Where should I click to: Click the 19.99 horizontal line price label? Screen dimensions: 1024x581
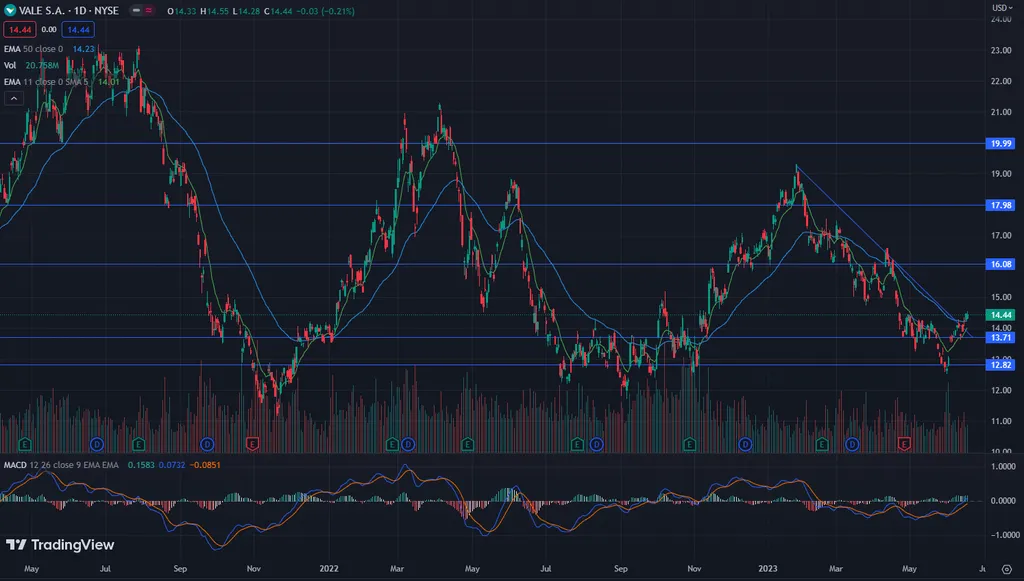[1001, 144]
